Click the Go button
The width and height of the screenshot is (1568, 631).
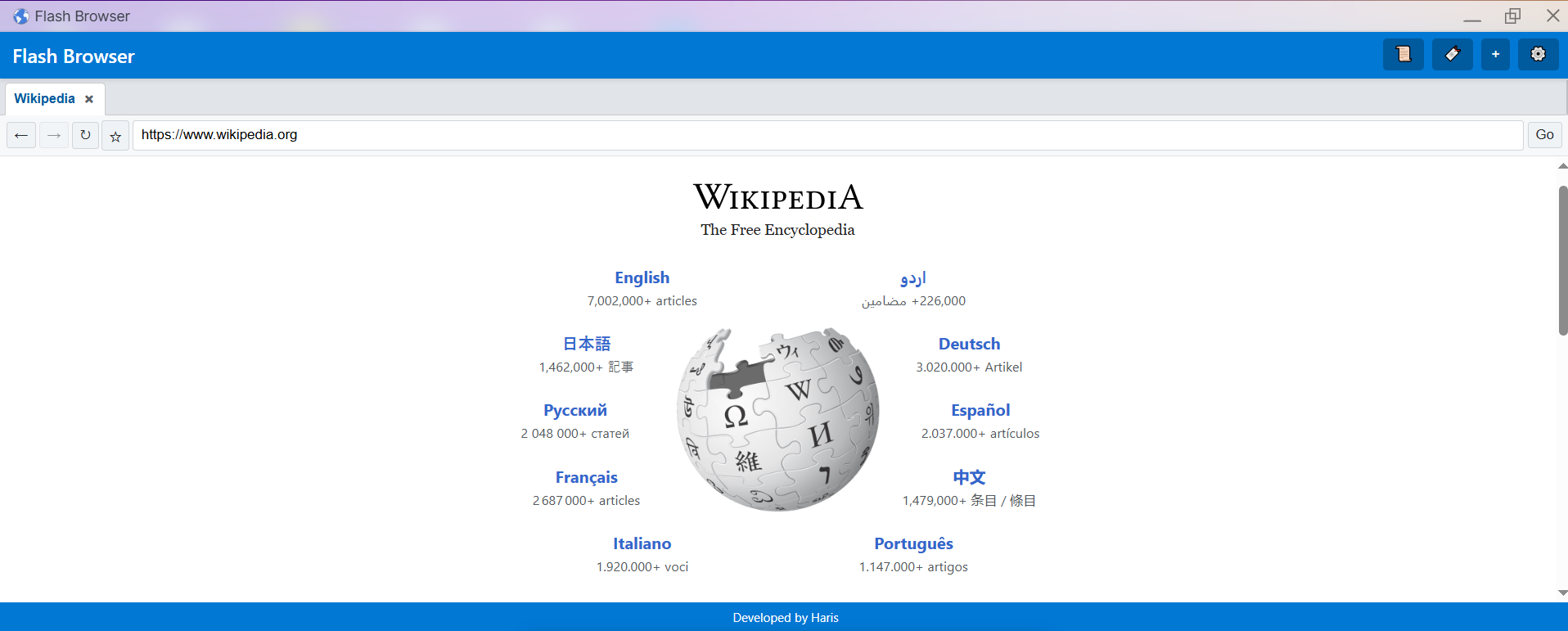click(1544, 135)
